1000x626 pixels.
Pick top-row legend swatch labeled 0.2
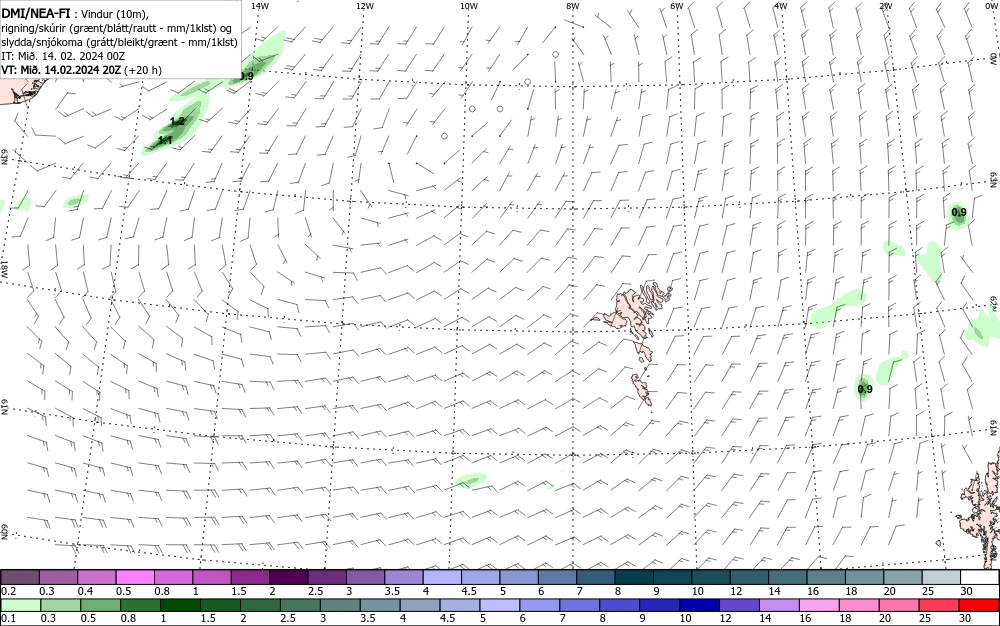pos(19,577)
